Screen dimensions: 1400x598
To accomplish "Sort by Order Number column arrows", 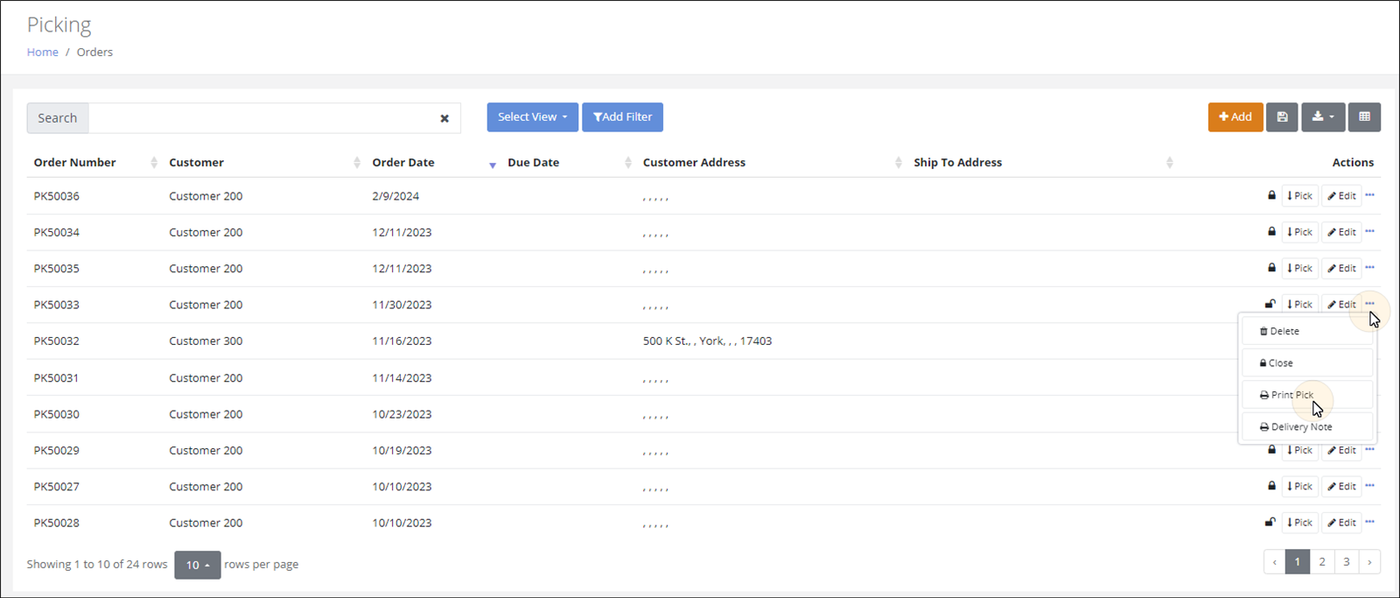I will pos(154,163).
